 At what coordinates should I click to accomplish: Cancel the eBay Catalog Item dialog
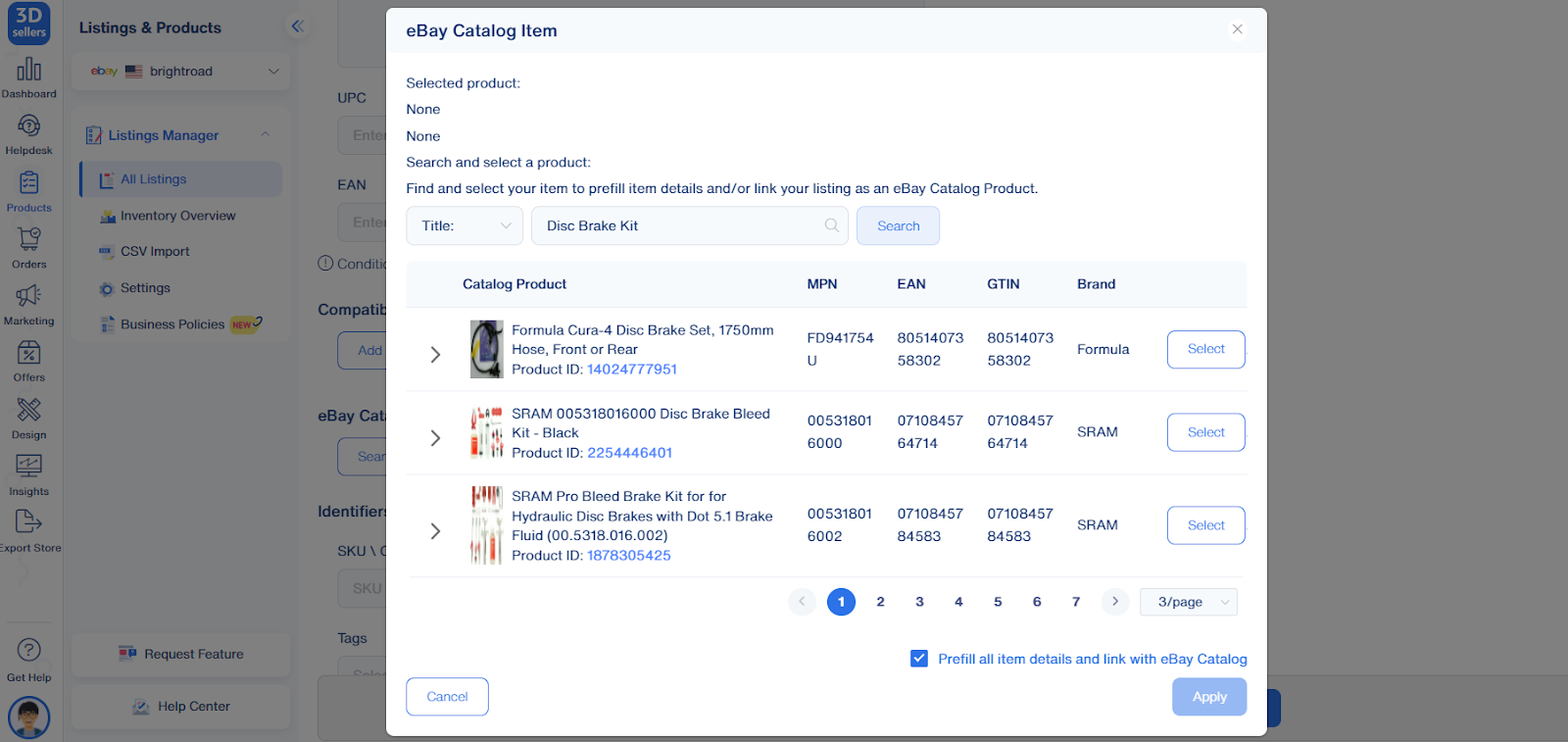[447, 697]
